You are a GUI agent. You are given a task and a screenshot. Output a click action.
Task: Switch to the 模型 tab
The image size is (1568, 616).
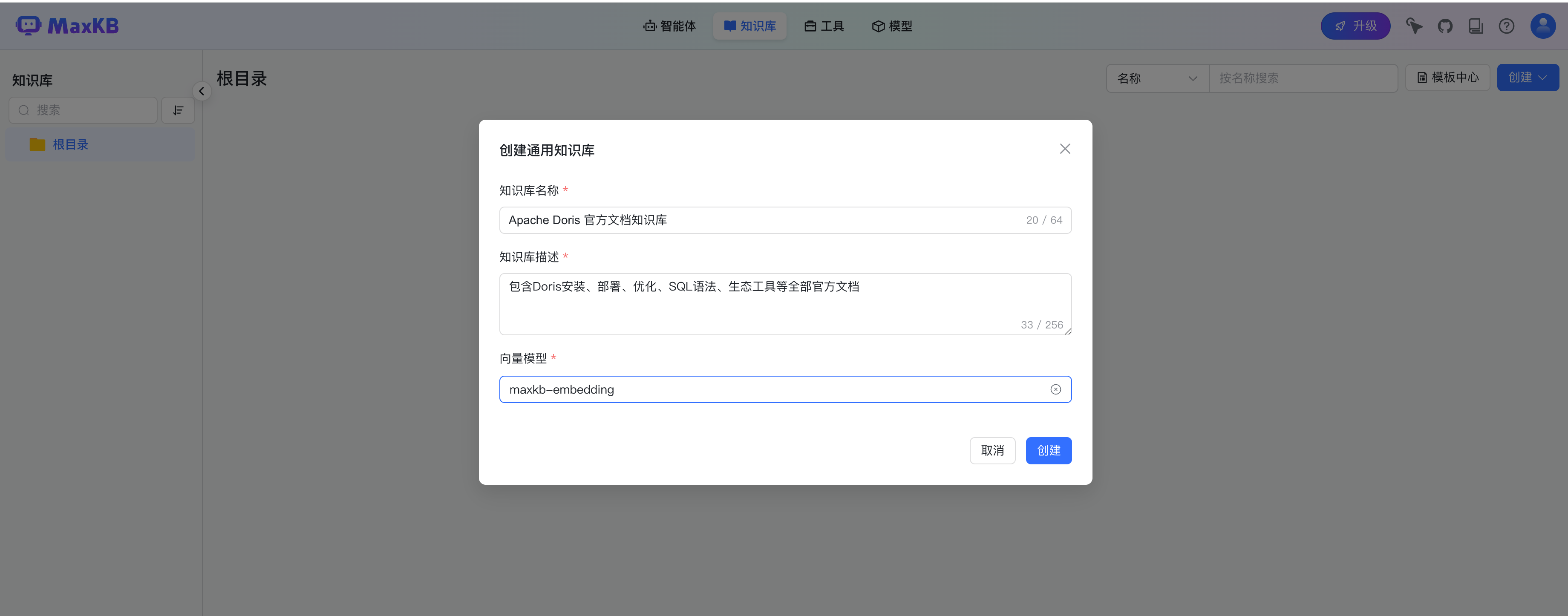click(x=892, y=26)
